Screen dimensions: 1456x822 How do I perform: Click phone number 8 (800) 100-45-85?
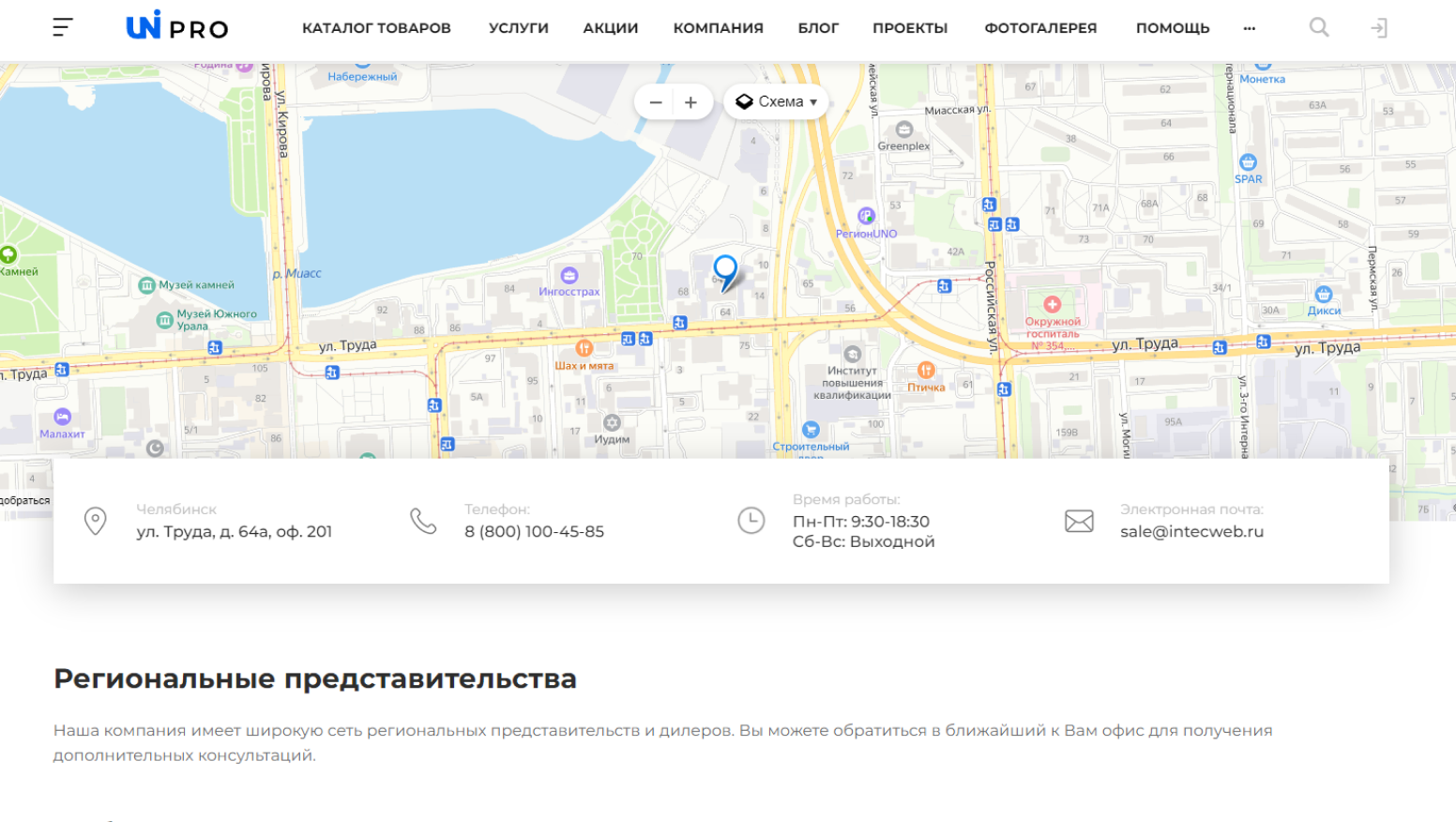[x=534, y=531]
